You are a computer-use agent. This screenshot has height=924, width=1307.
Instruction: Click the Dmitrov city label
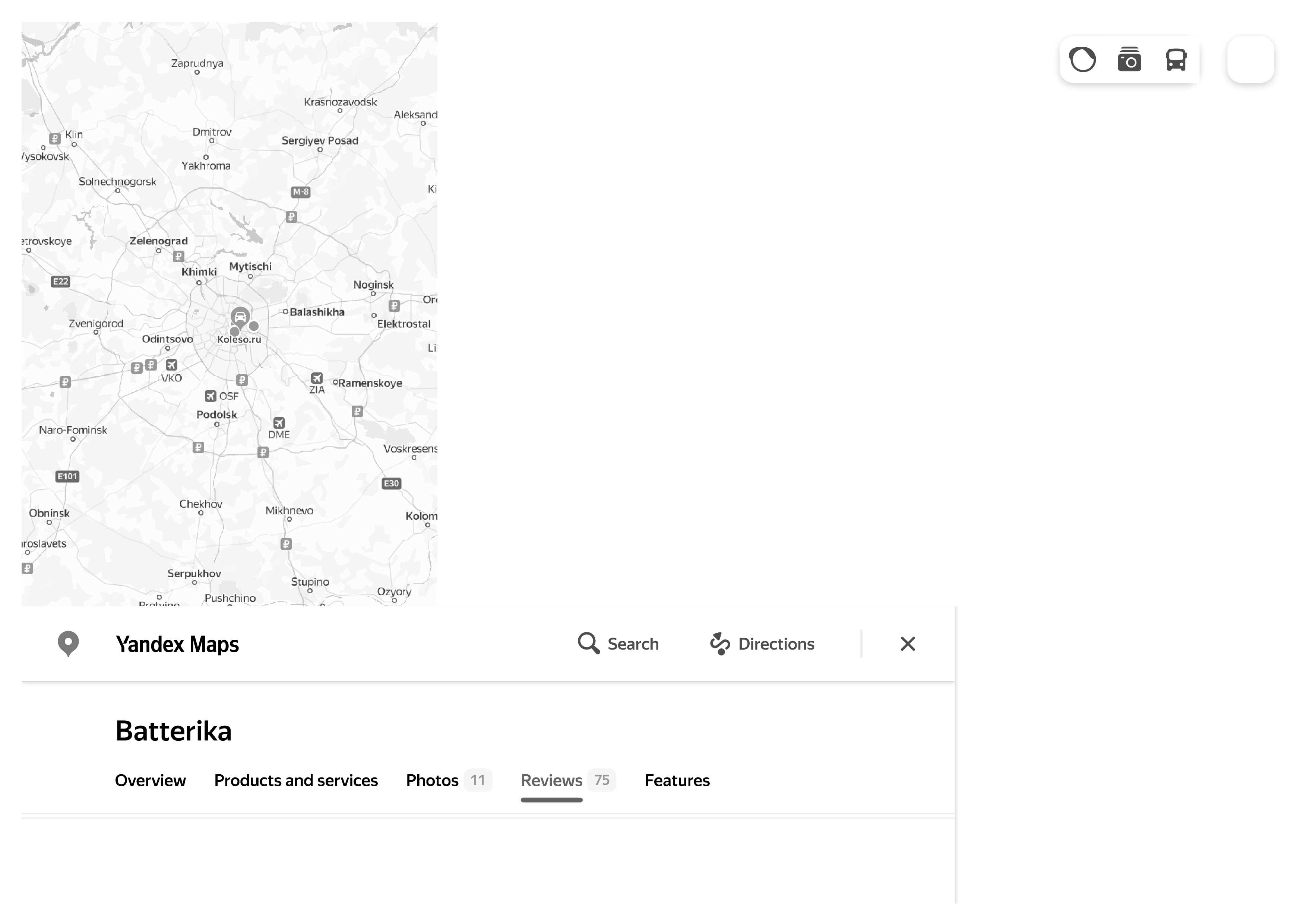212,132
